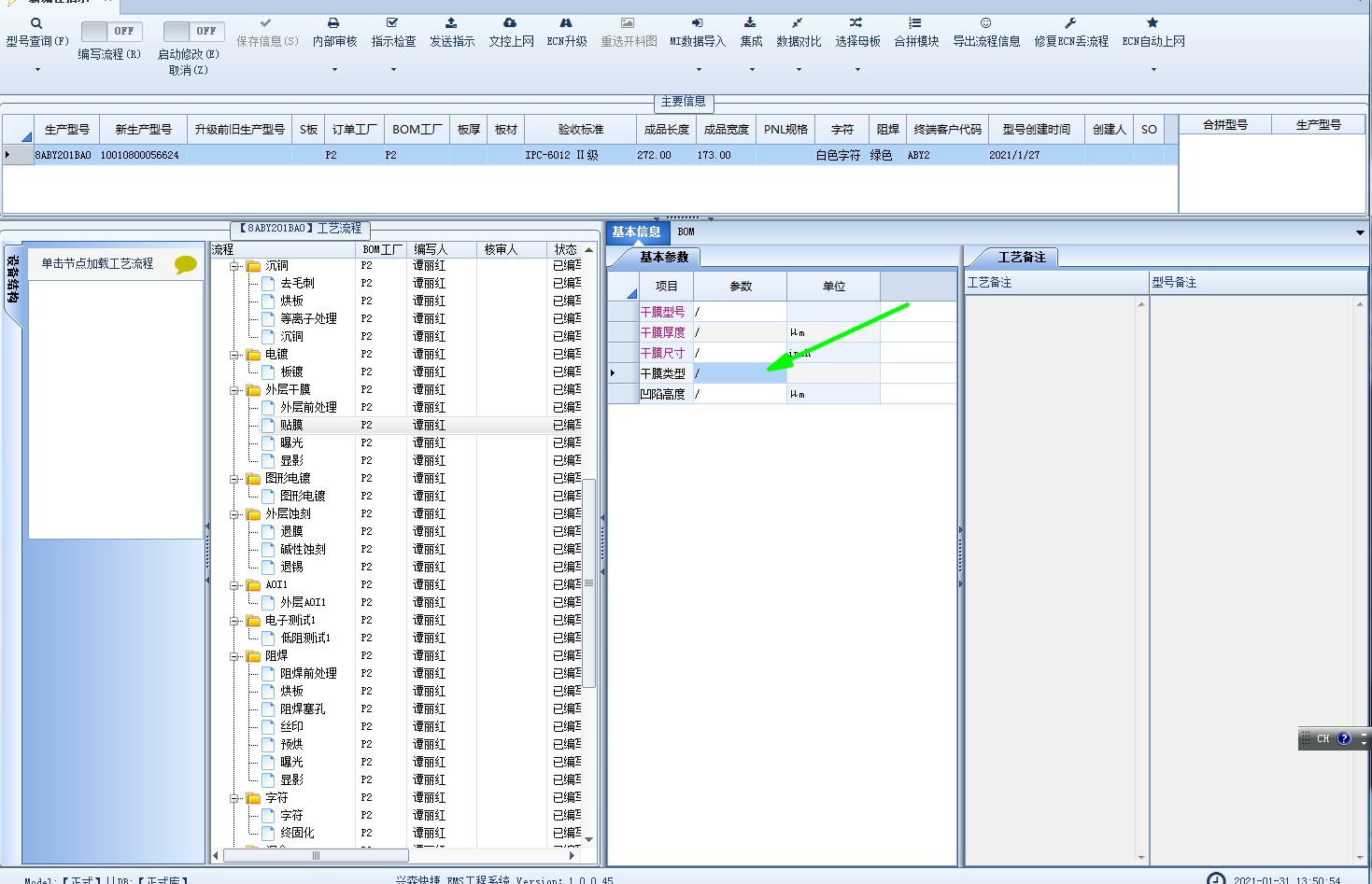
Task: Click the 合拼型号 column header
Action: click(x=1225, y=125)
